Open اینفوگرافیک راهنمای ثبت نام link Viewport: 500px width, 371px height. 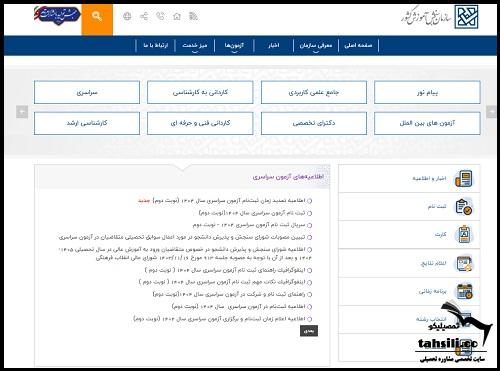tap(225, 270)
